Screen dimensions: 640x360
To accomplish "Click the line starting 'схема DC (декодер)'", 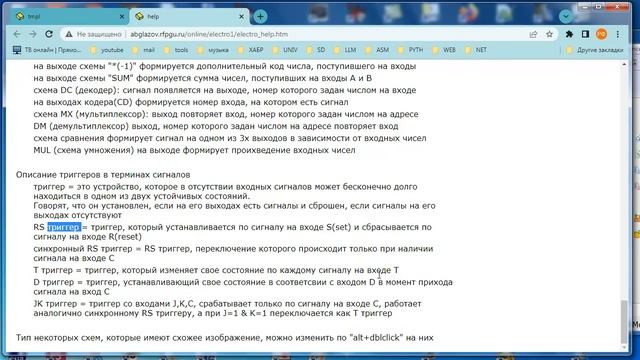I will [224, 90].
